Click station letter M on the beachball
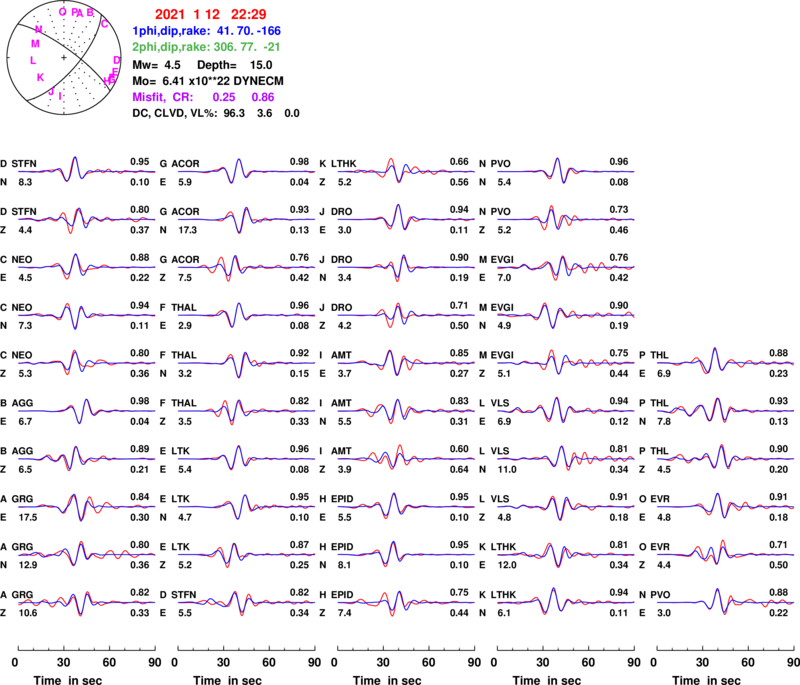Screen dimensions: 800x685 pyautogui.click(x=35, y=44)
